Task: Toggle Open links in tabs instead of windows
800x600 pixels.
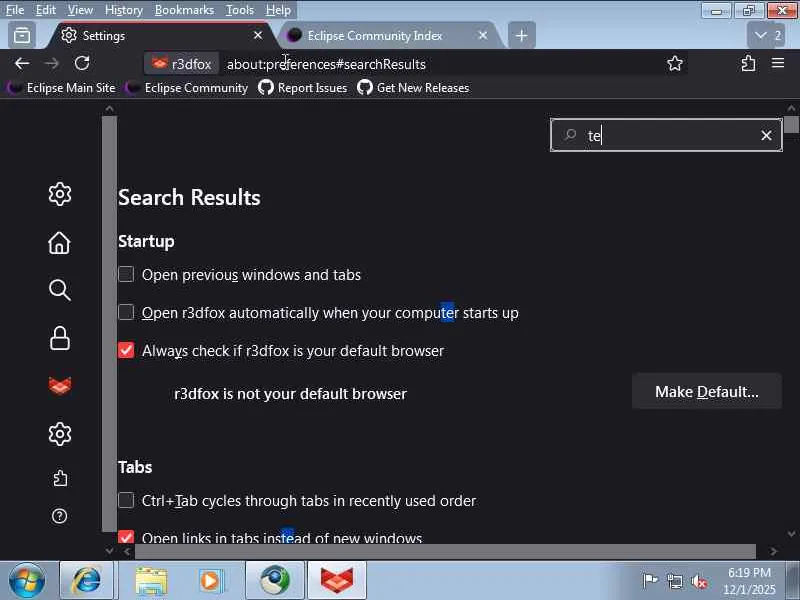Action: click(x=126, y=536)
